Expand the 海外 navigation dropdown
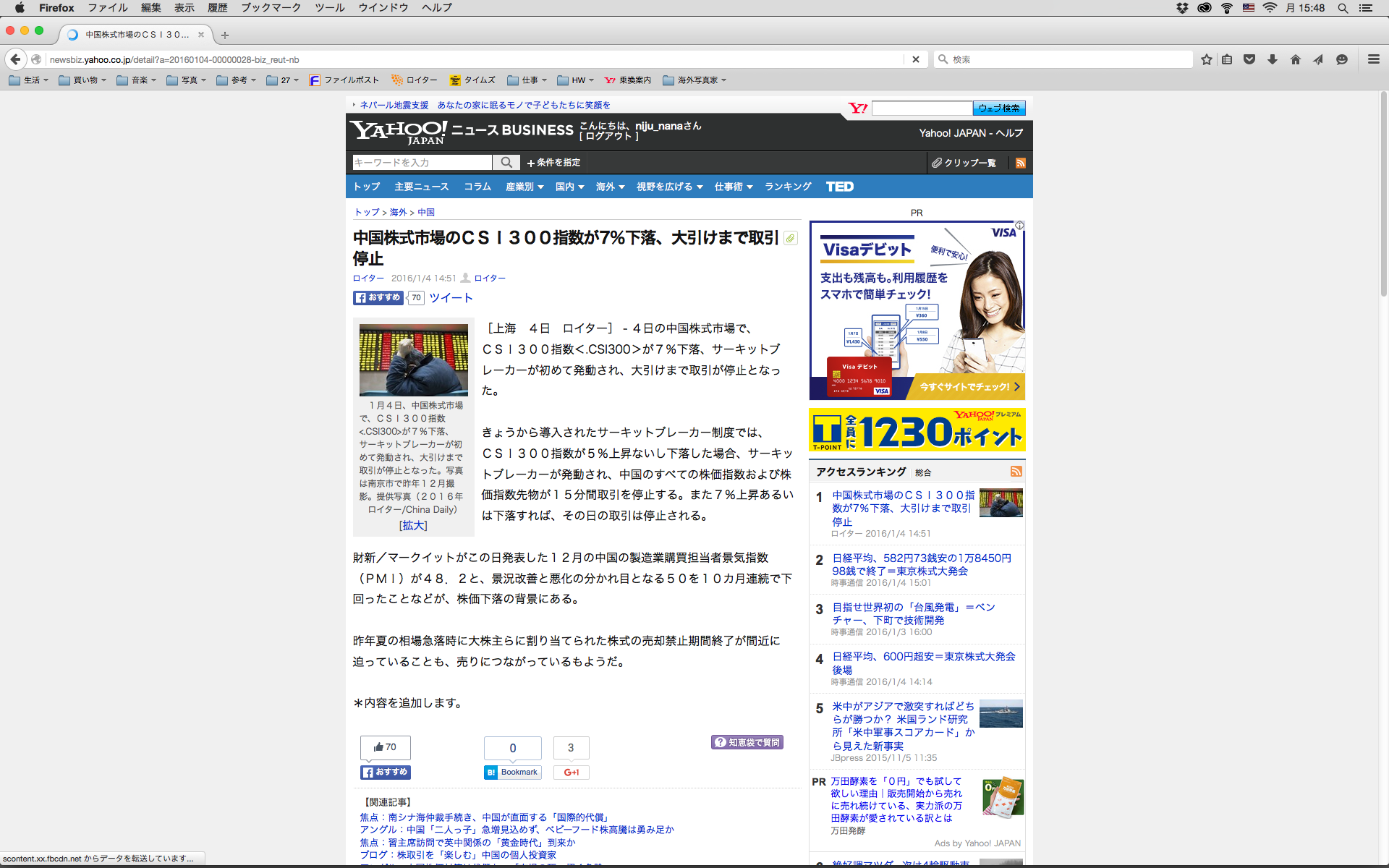This screenshot has width=1389, height=868. 610,187
